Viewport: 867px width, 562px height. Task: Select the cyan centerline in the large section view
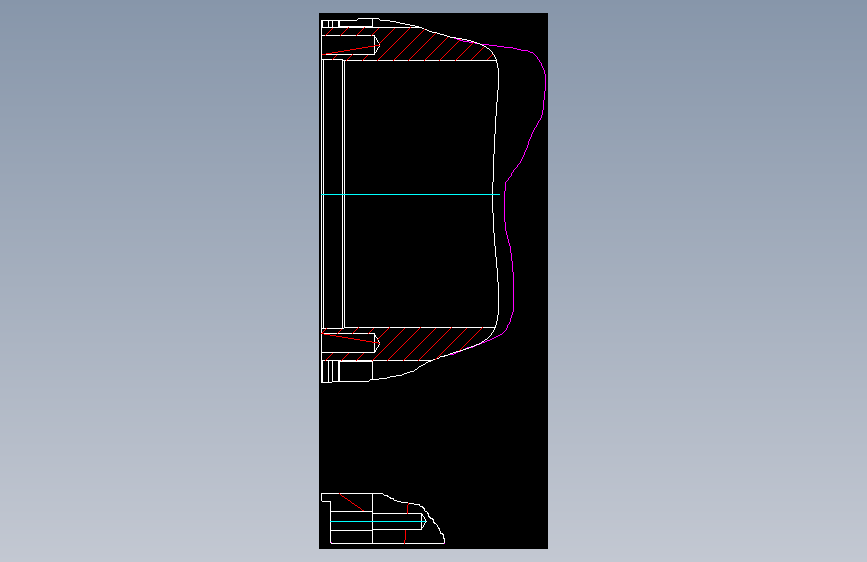[410, 195]
